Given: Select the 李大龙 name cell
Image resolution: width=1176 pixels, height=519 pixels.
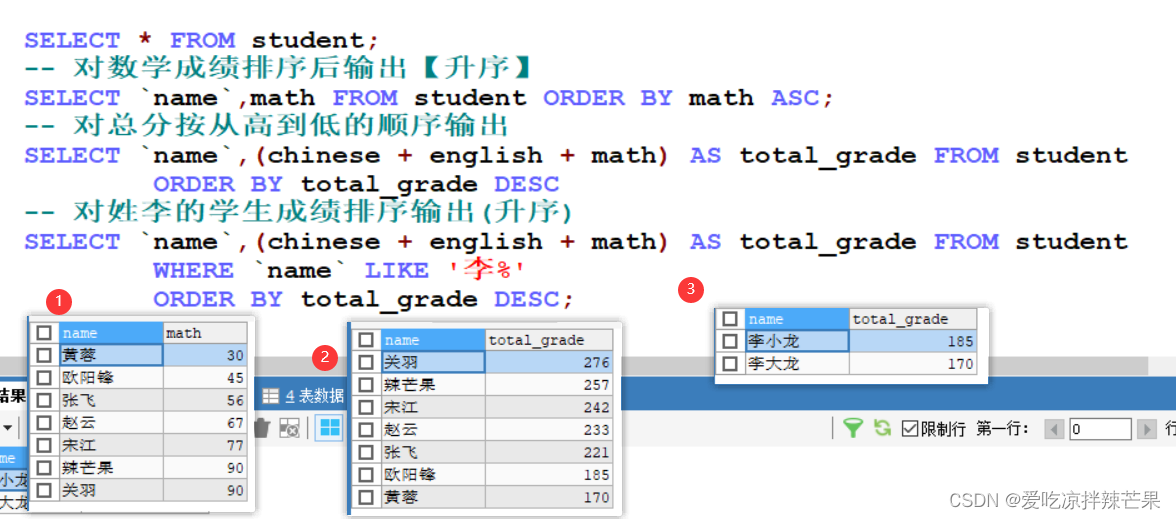Looking at the screenshot, I should pos(797,364).
